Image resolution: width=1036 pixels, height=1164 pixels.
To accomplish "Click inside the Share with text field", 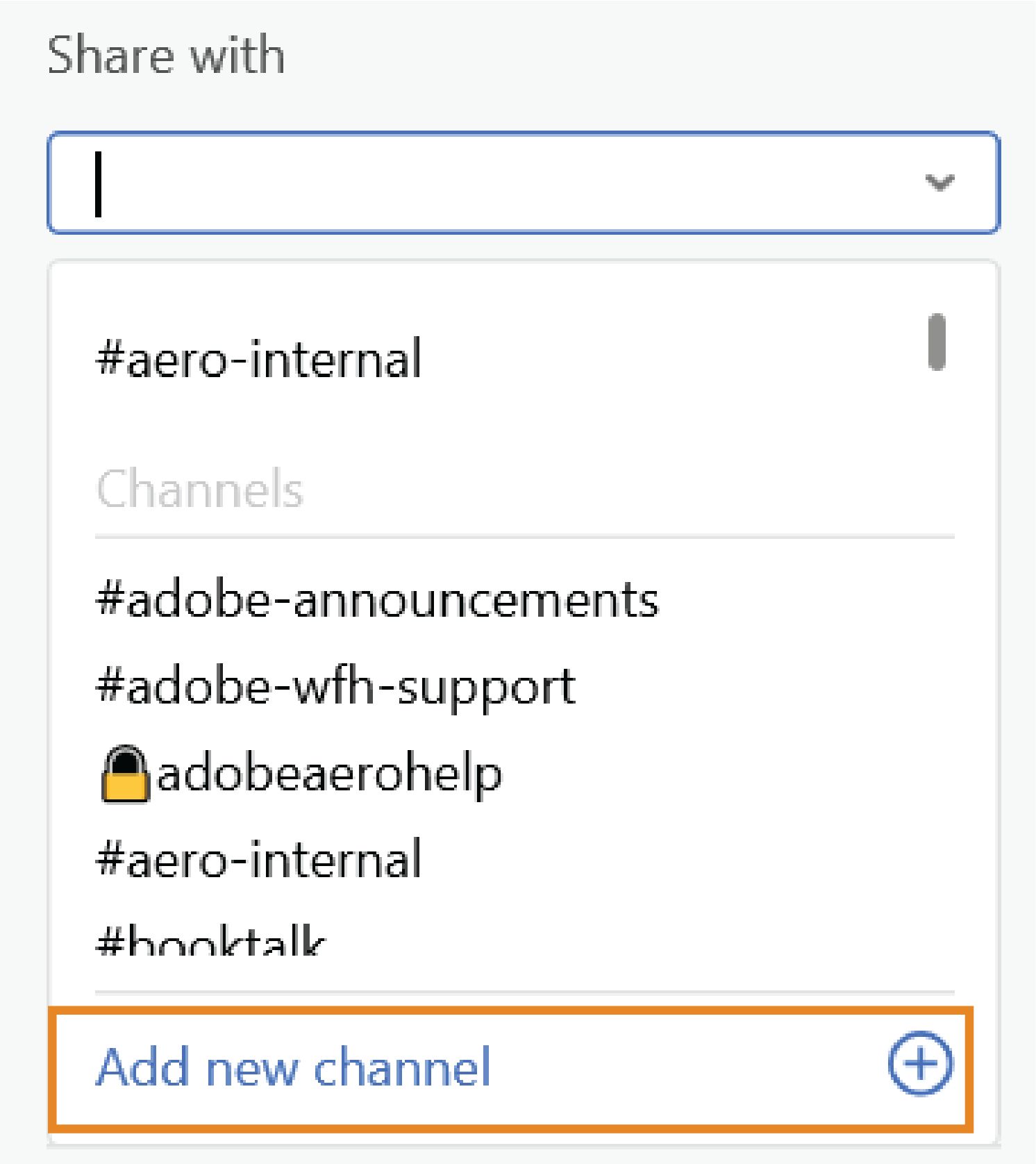I will click(x=486, y=182).
